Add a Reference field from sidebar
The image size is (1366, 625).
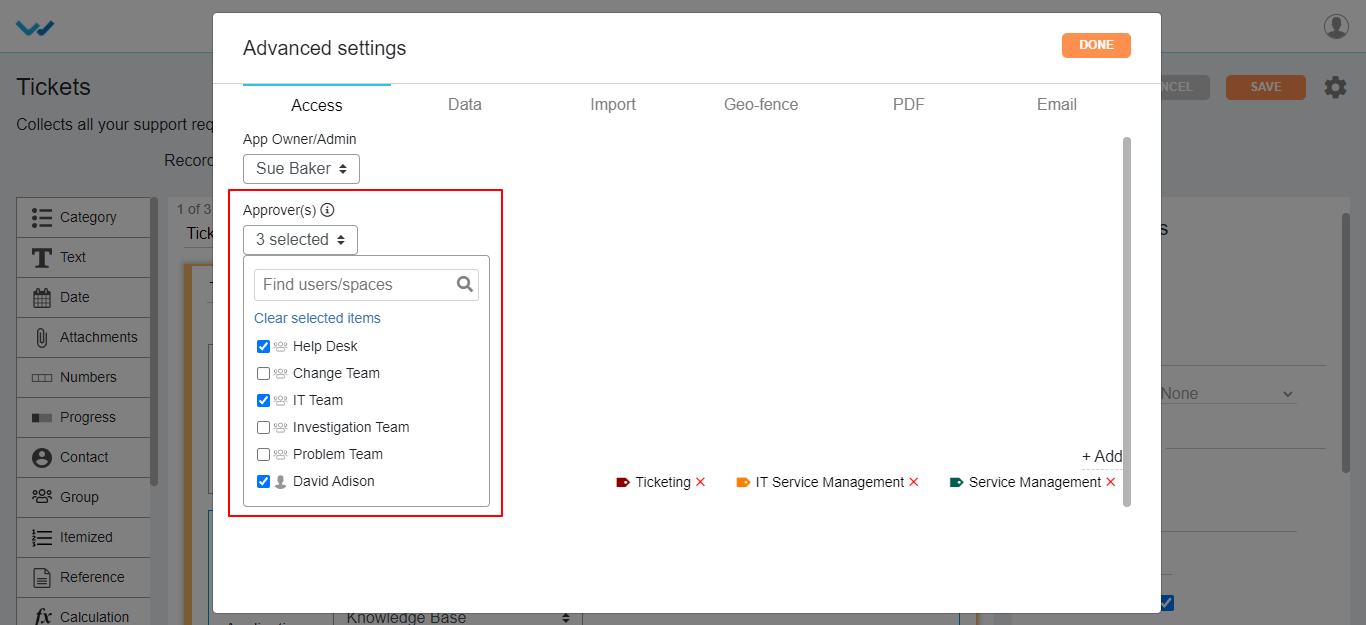click(83, 577)
